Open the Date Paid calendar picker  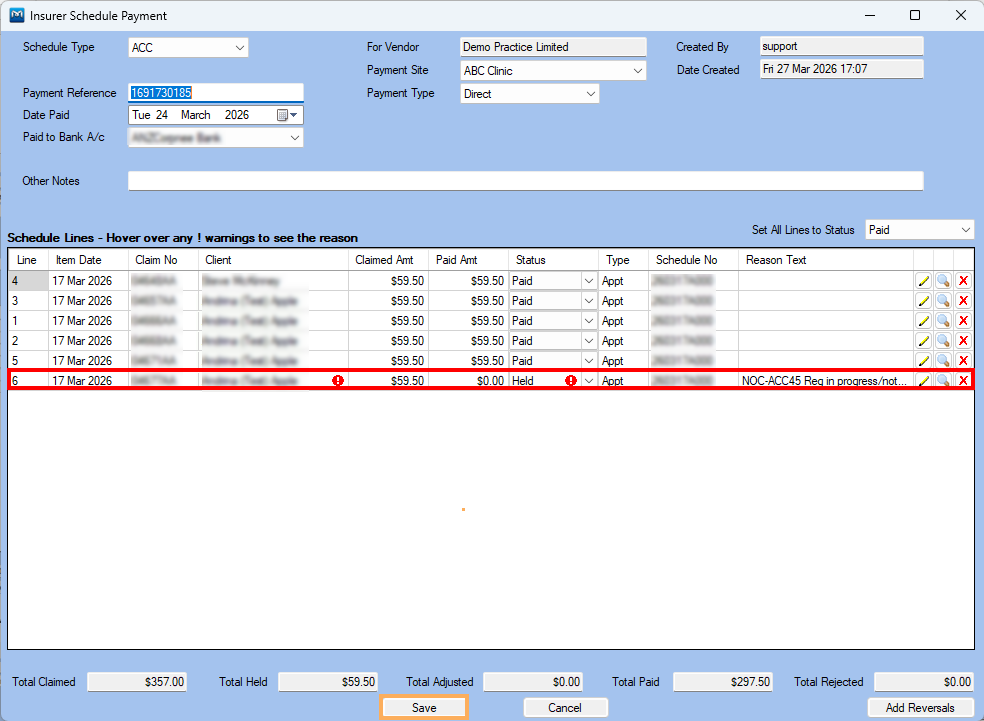pos(287,115)
